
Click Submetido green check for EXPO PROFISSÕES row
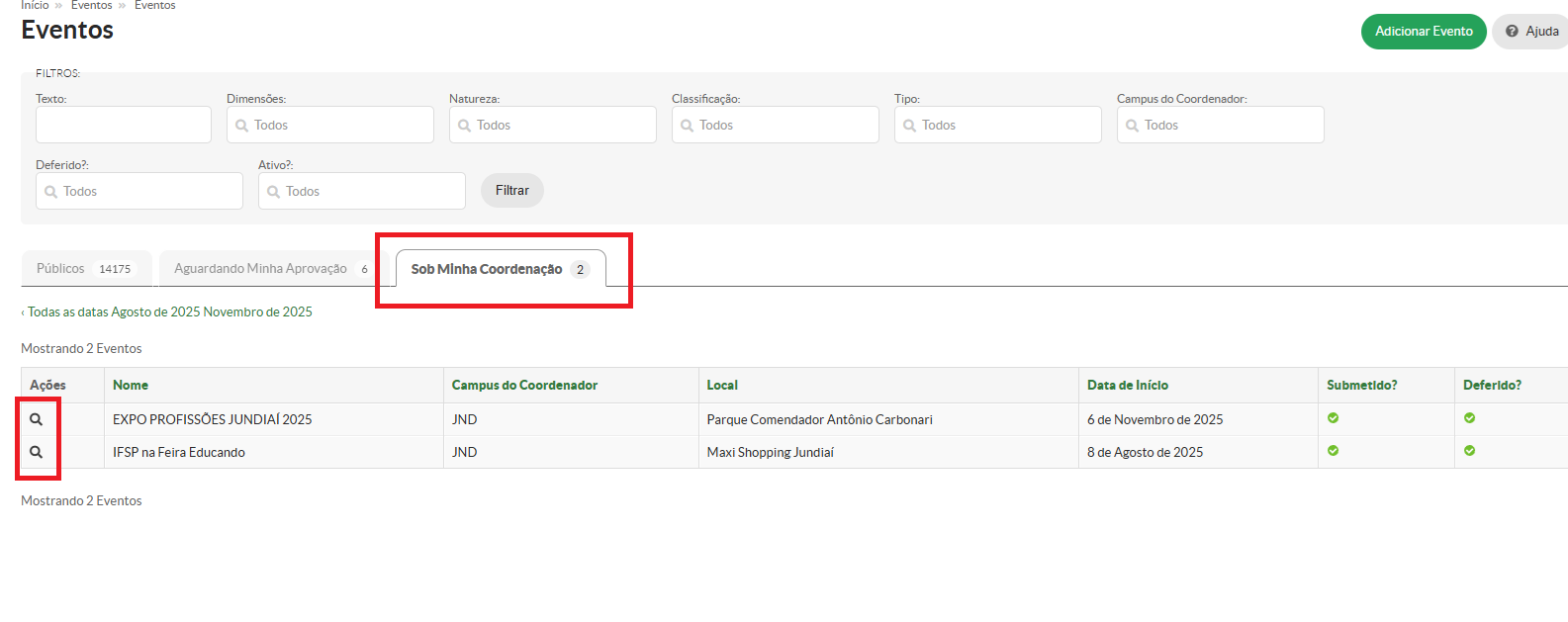[x=1333, y=418]
